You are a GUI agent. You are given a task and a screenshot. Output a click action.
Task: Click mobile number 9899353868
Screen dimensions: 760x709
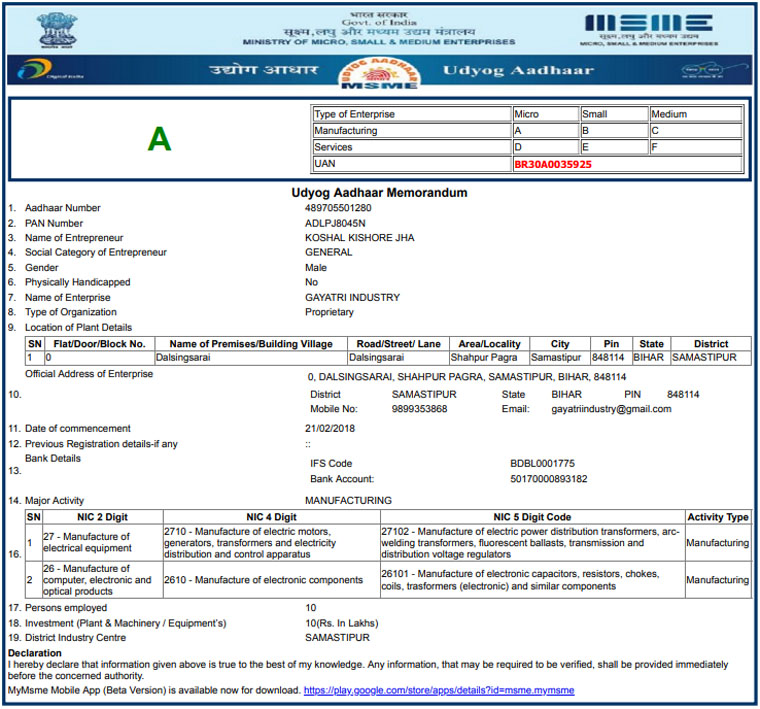tap(419, 409)
